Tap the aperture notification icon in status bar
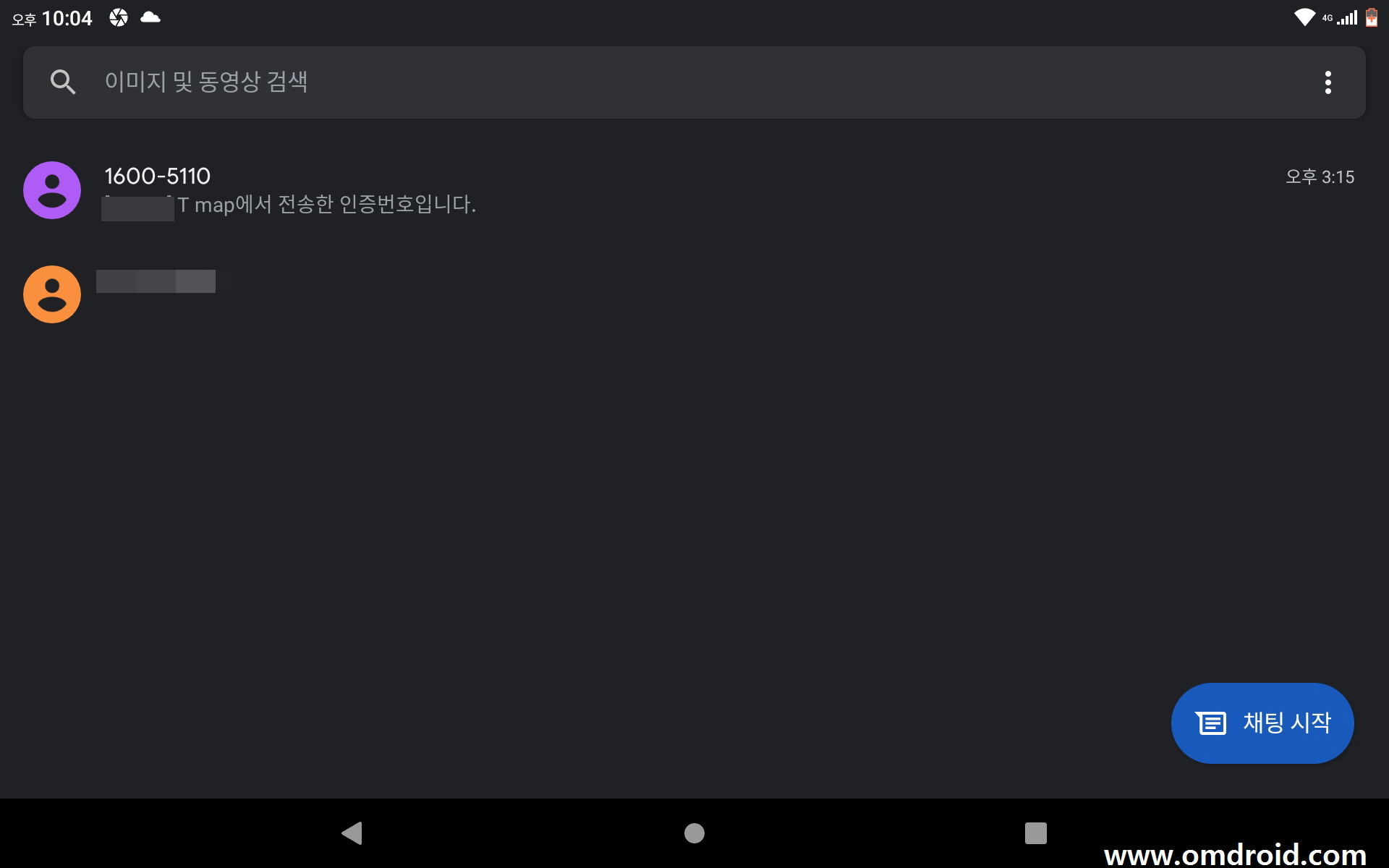The image size is (1389, 868). tap(119, 17)
